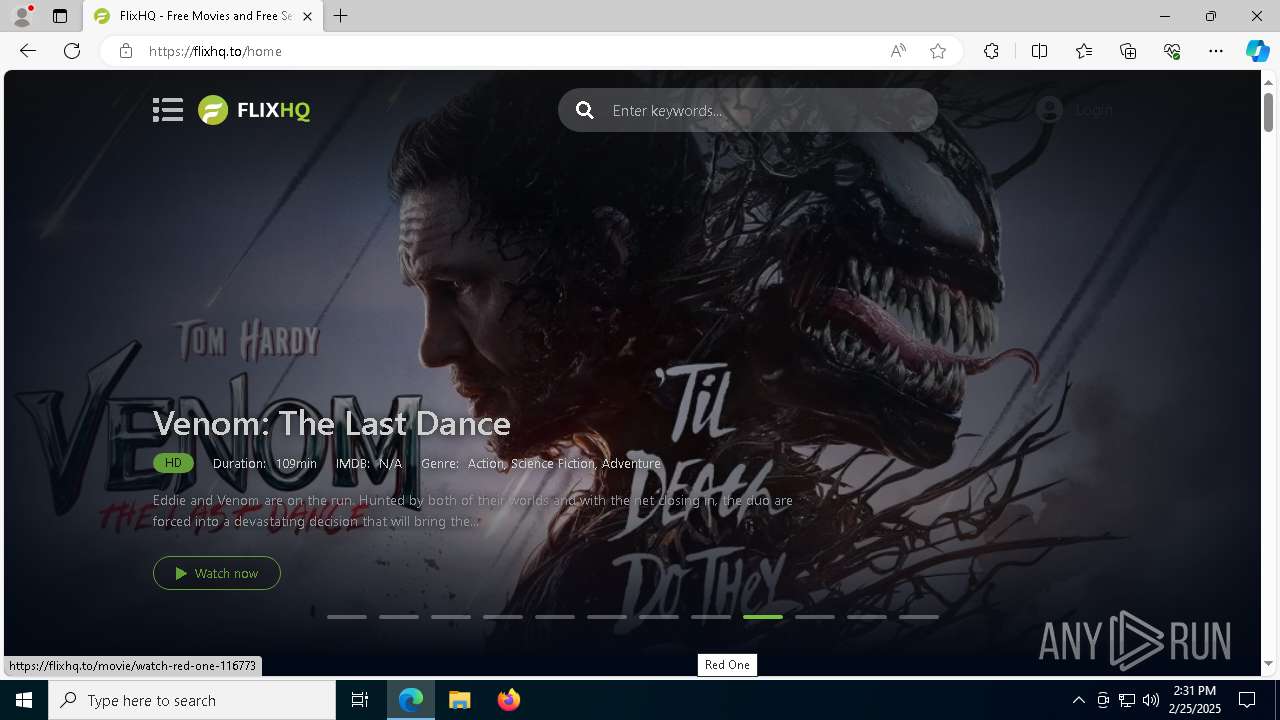Image resolution: width=1280 pixels, height=720 pixels.
Task: Open Venom: The Last Dance title
Action: [x=332, y=423]
